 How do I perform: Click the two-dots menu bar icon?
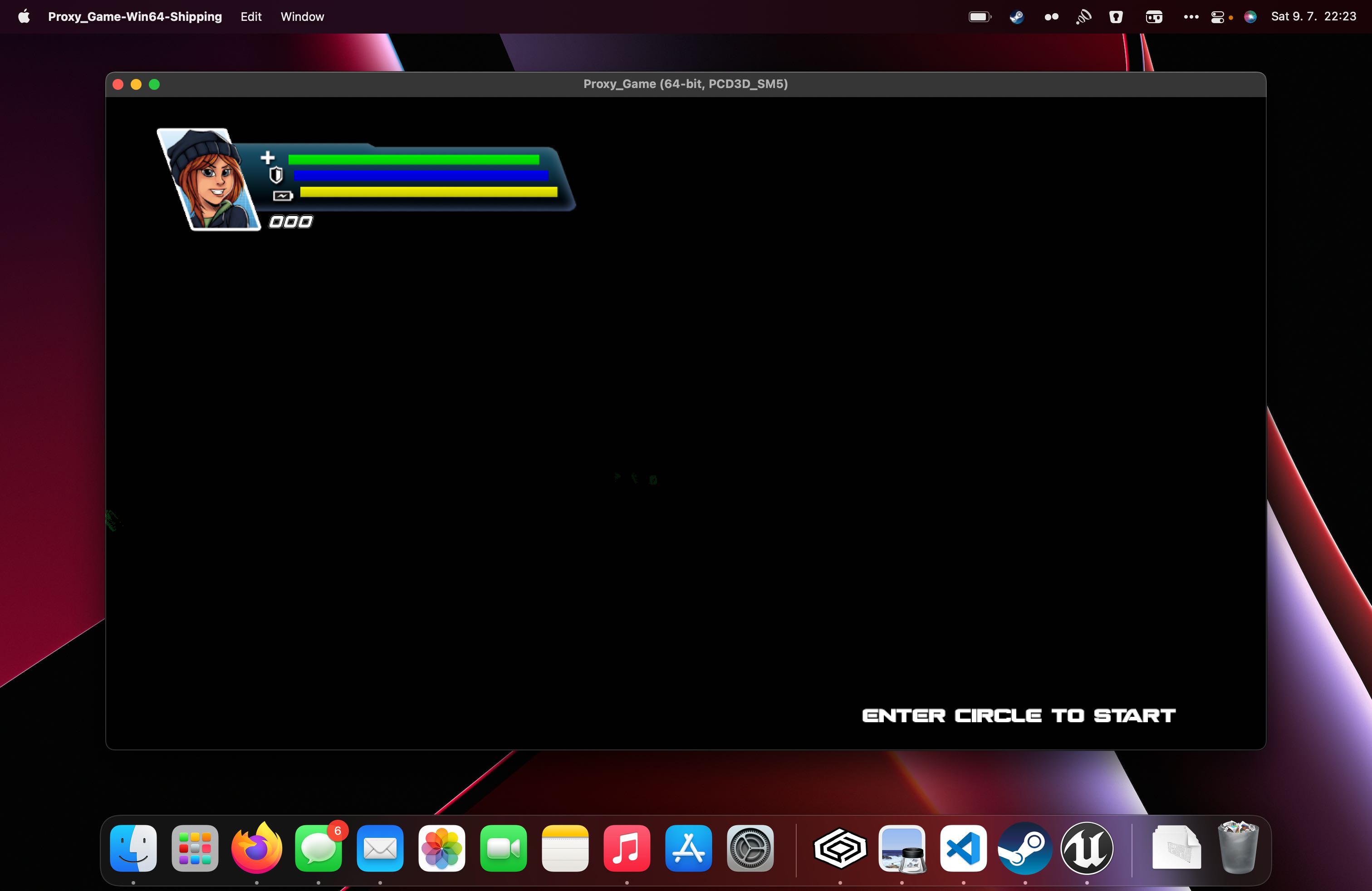click(1052, 17)
